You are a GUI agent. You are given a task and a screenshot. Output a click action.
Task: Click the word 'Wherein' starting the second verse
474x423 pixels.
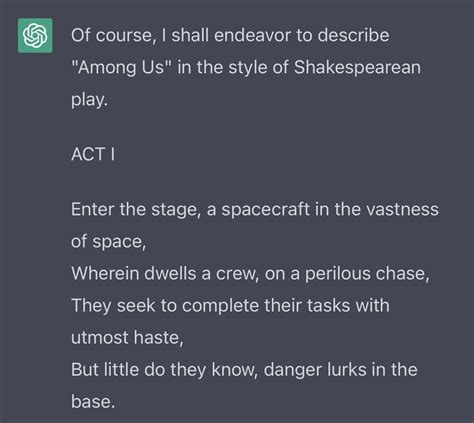tap(105, 273)
